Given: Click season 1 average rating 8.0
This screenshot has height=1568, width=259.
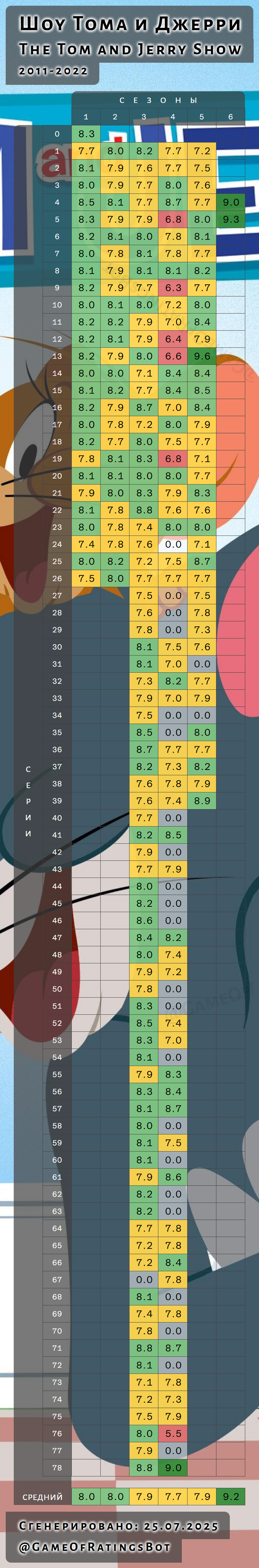Looking at the screenshot, I should coord(87,1496).
